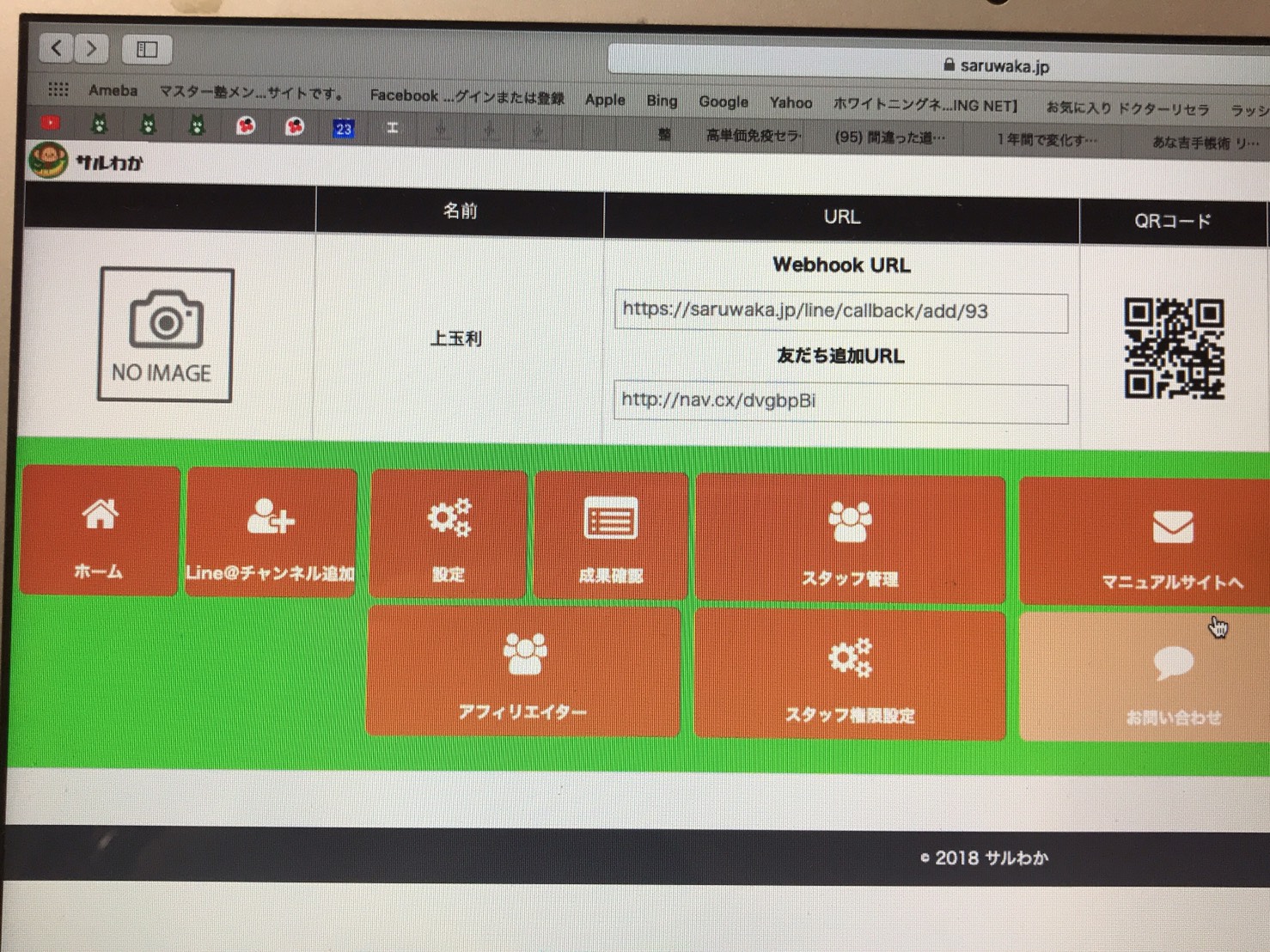
Task: Open the お問い合わせ tile
Action: 1145,678
